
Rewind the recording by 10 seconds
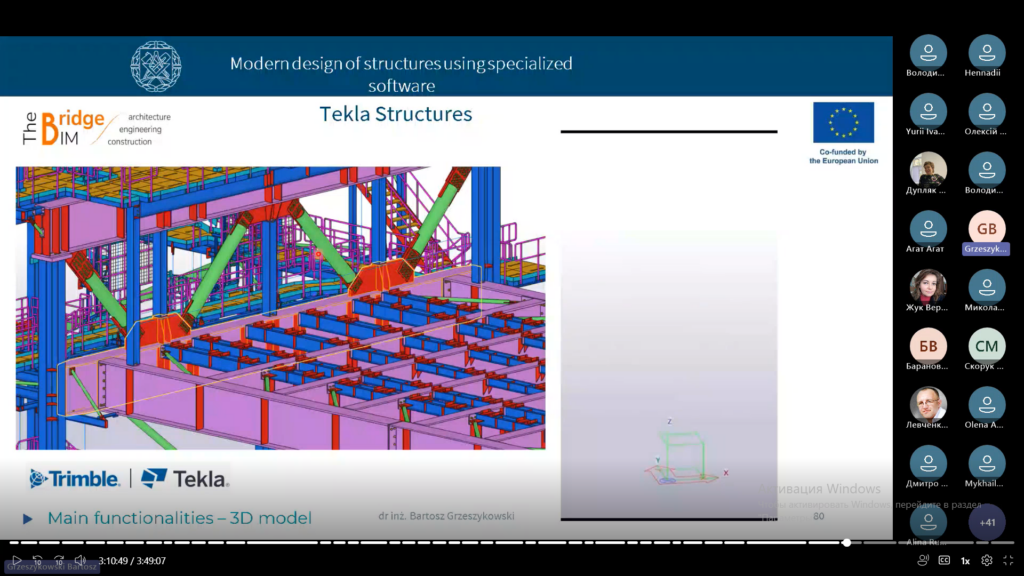tap(38, 561)
